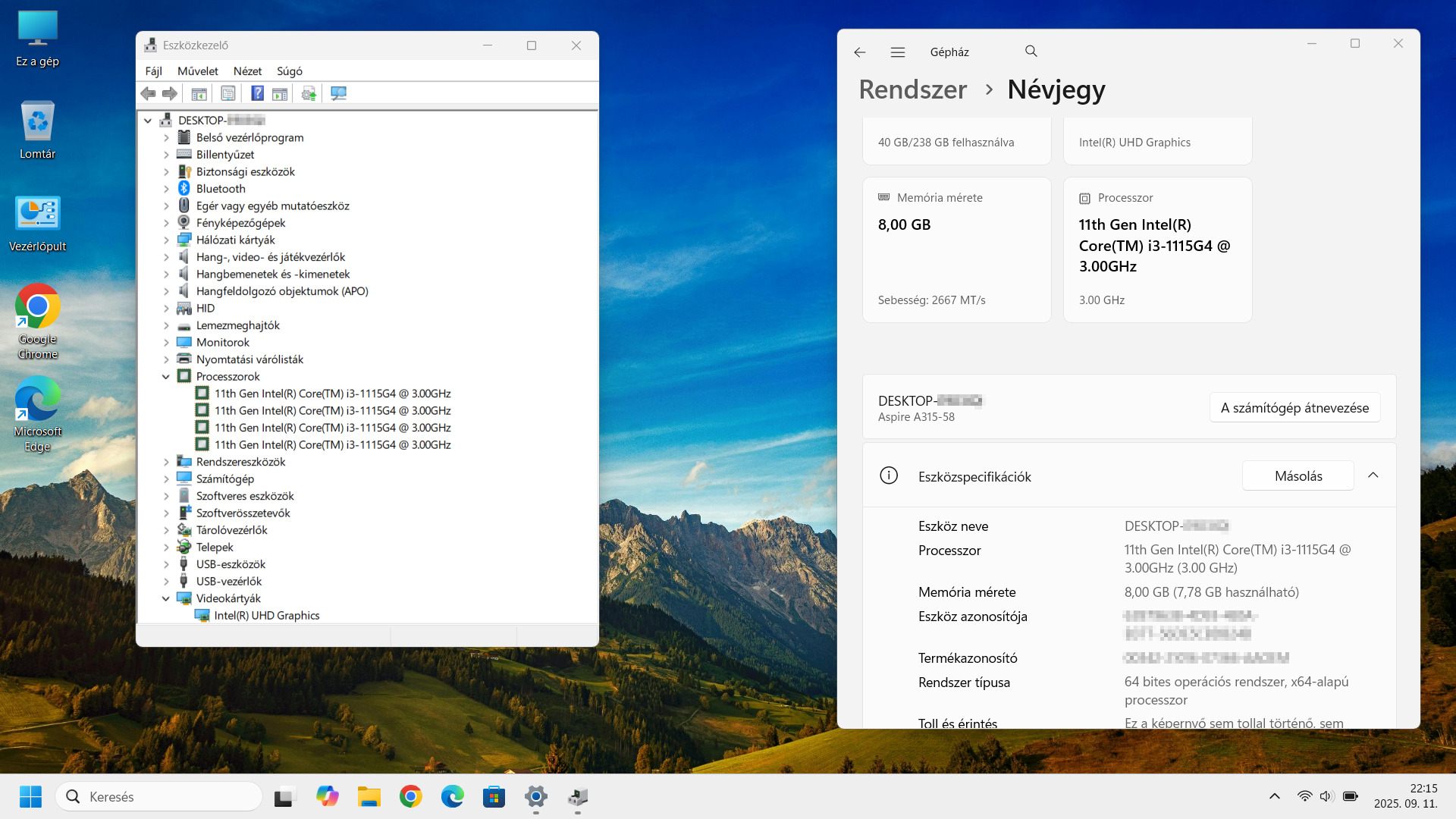
Task: Click the search icon in Settings
Action: (1031, 52)
